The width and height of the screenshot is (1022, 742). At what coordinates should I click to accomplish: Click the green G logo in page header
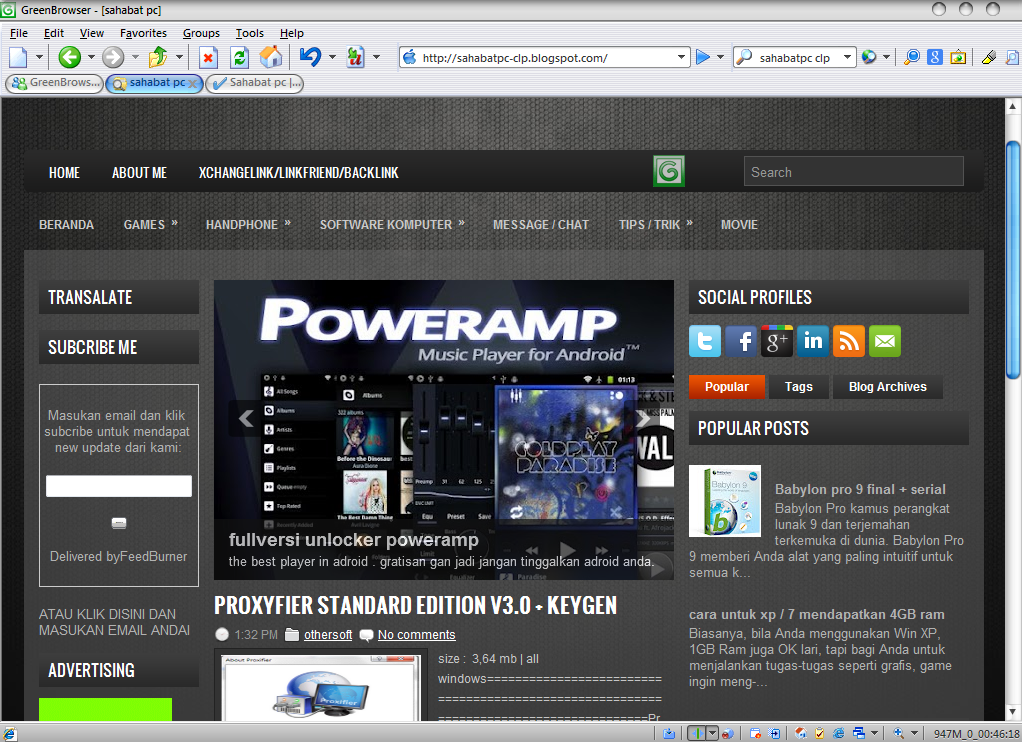tap(669, 171)
